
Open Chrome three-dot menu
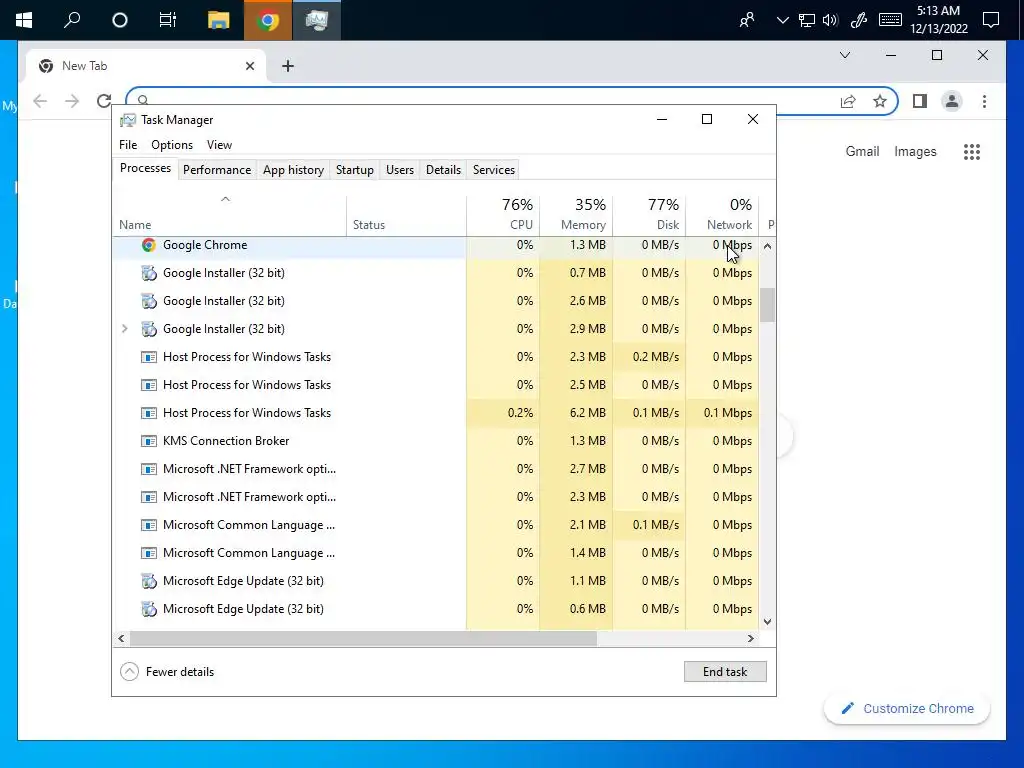(984, 101)
